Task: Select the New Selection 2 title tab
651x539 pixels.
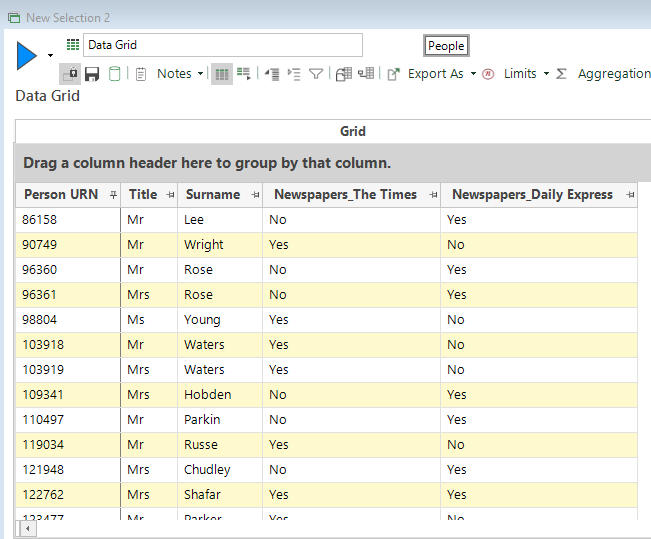Action: coord(68,18)
